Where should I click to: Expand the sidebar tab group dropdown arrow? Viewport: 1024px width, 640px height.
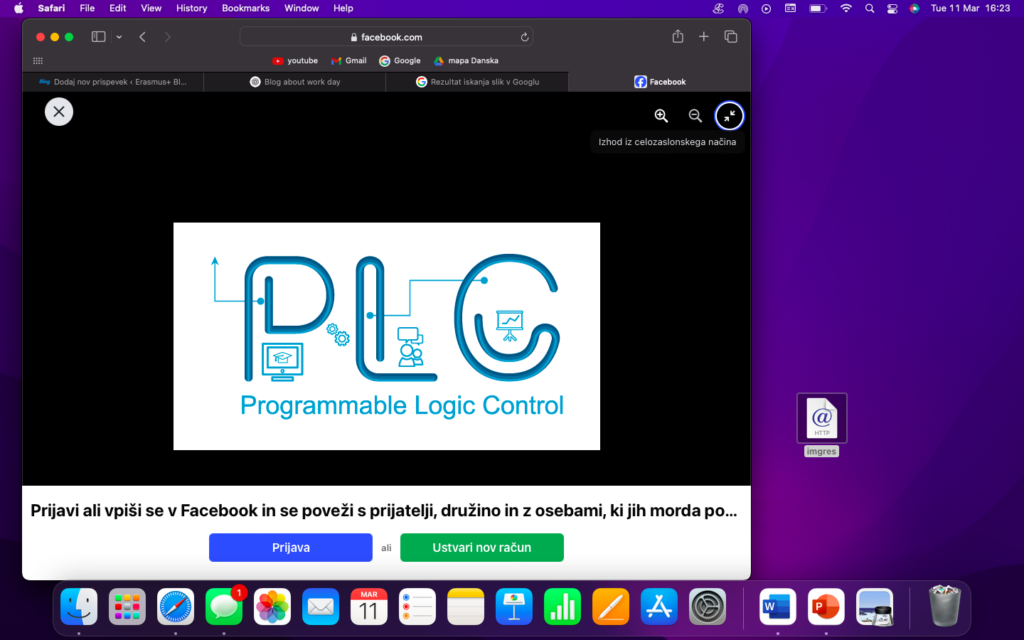(119, 37)
